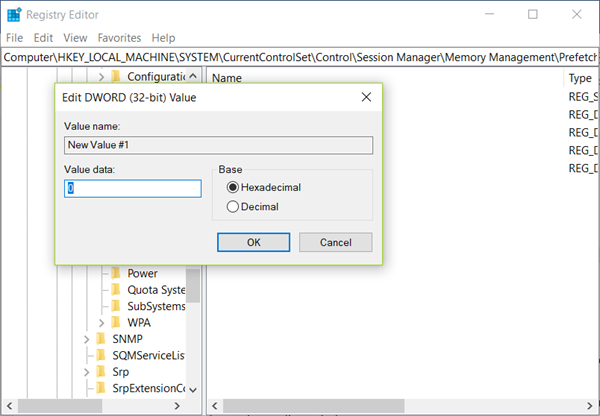Screen dimensions: 600x416
Task: Select the WPA folder icon
Action: coord(116,323)
